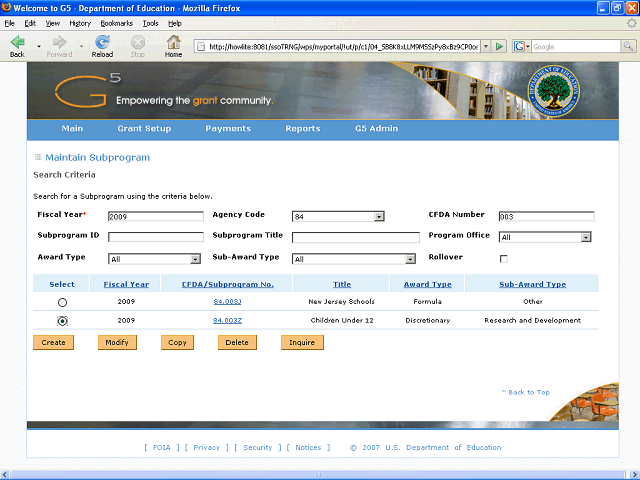Open the History menu
The image size is (640, 480).
(80, 23)
